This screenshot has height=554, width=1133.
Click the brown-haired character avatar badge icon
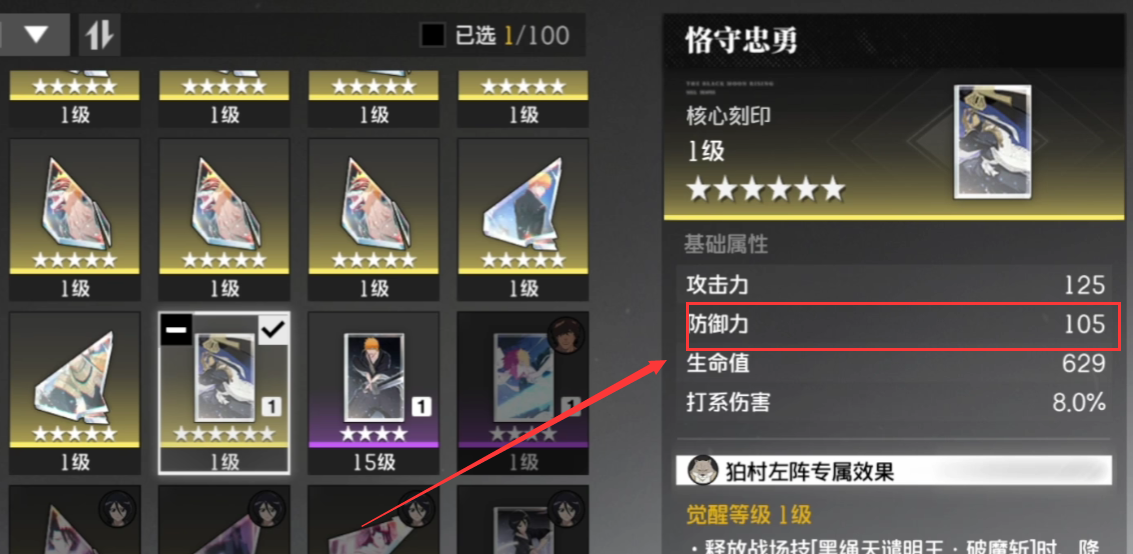(x=566, y=334)
